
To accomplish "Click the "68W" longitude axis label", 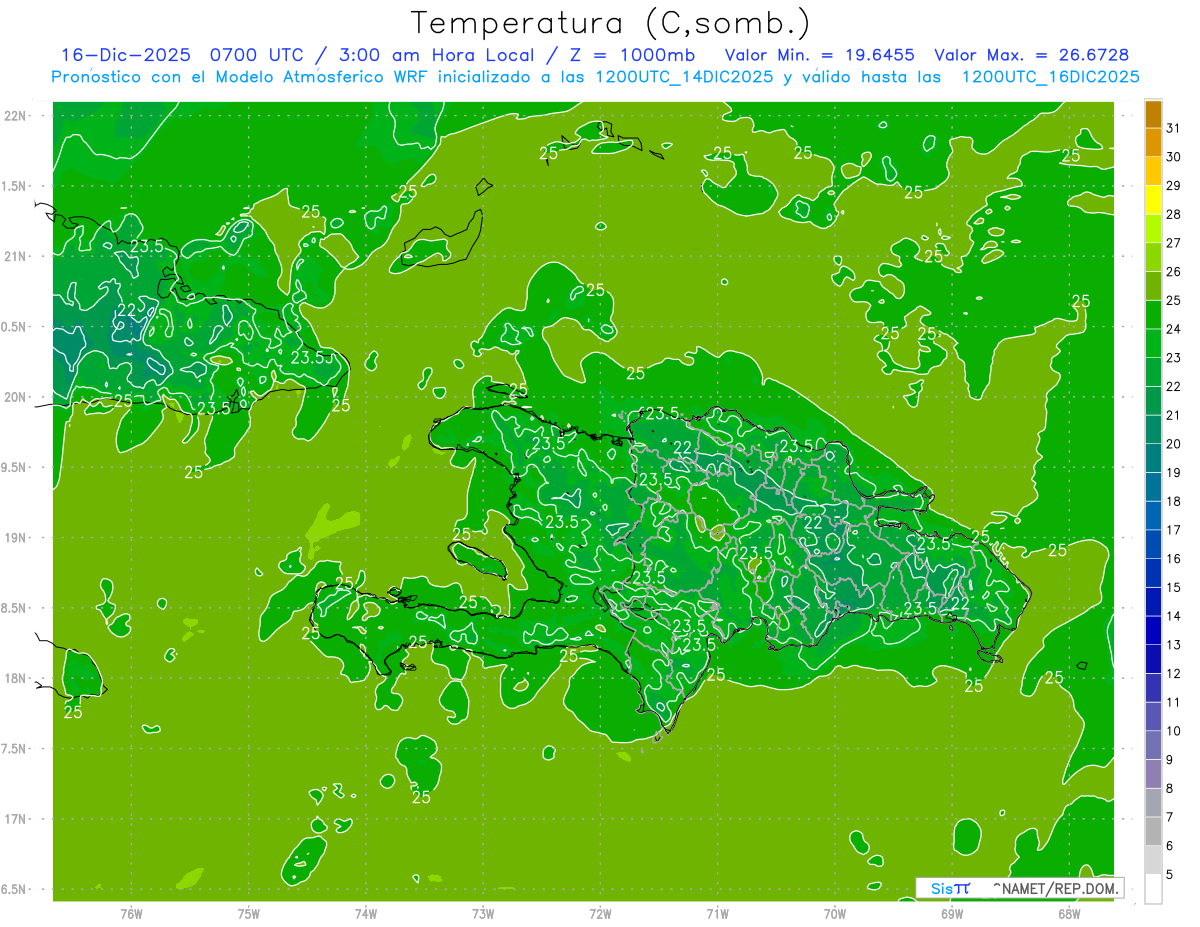I will point(1069,914).
